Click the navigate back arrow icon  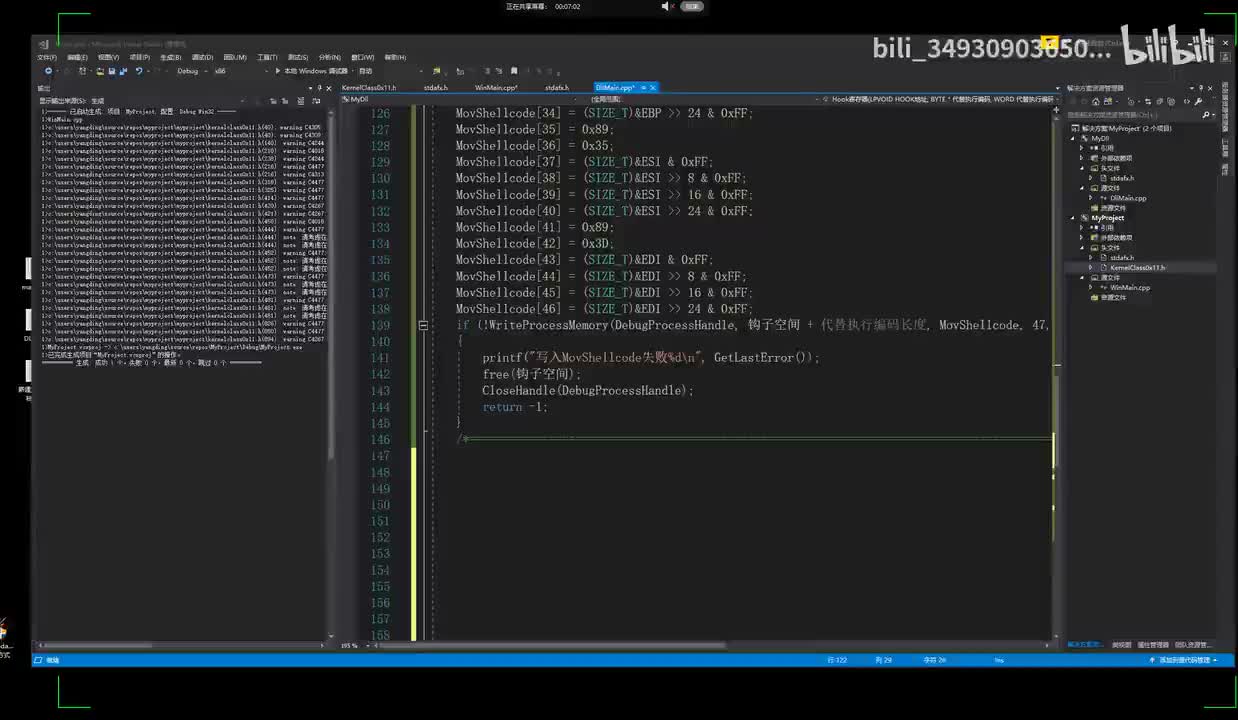[47, 71]
